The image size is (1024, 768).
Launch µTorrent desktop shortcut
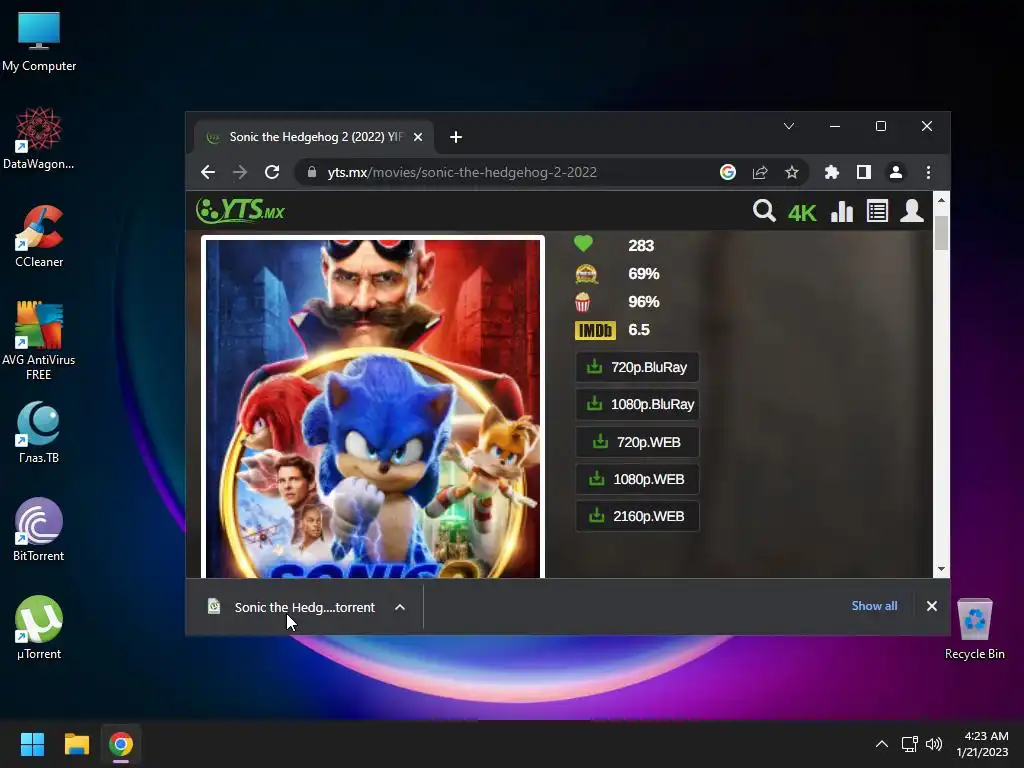click(x=39, y=628)
